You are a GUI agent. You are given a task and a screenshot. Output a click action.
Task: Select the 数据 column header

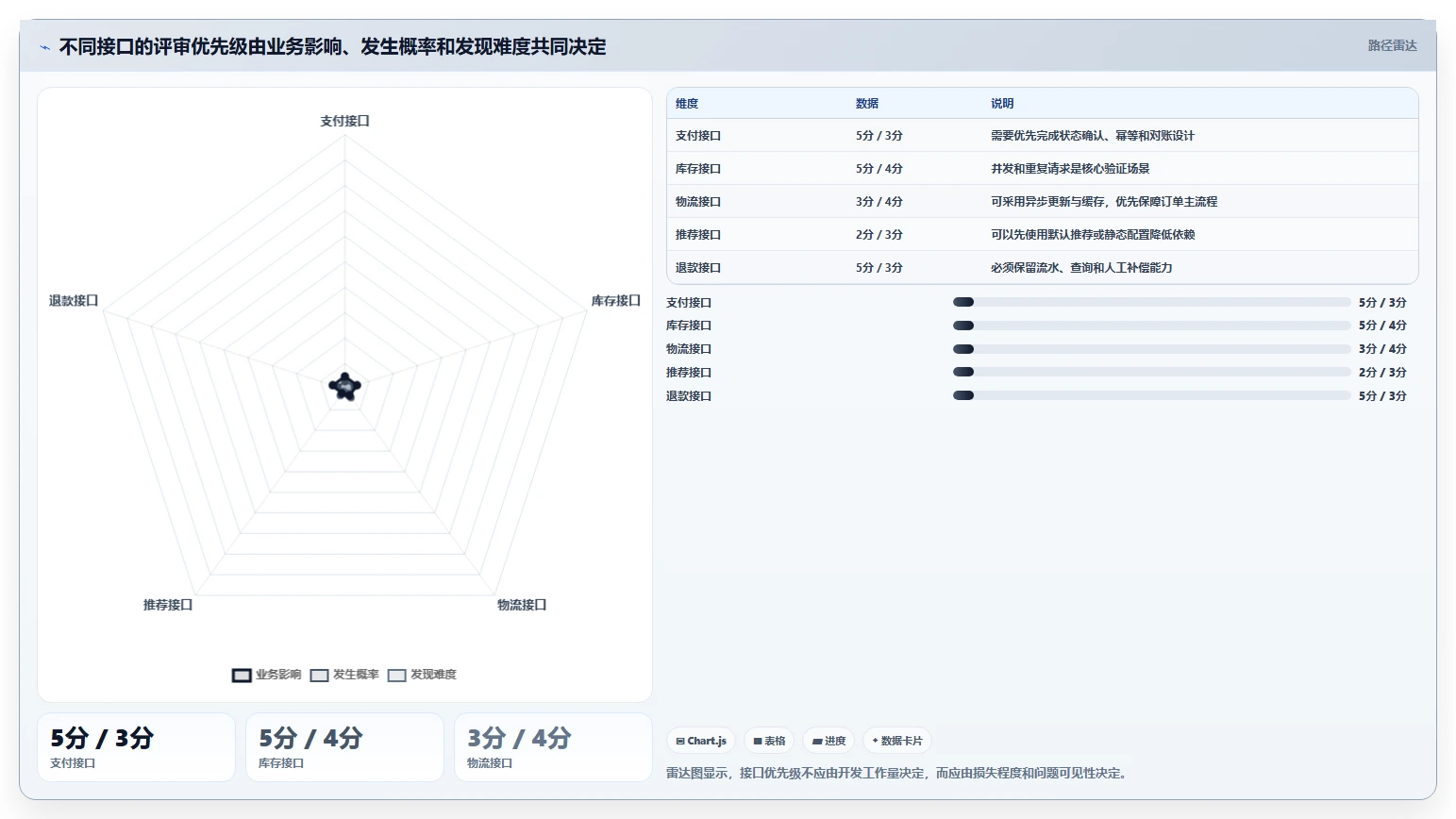[x=867, y=104]
